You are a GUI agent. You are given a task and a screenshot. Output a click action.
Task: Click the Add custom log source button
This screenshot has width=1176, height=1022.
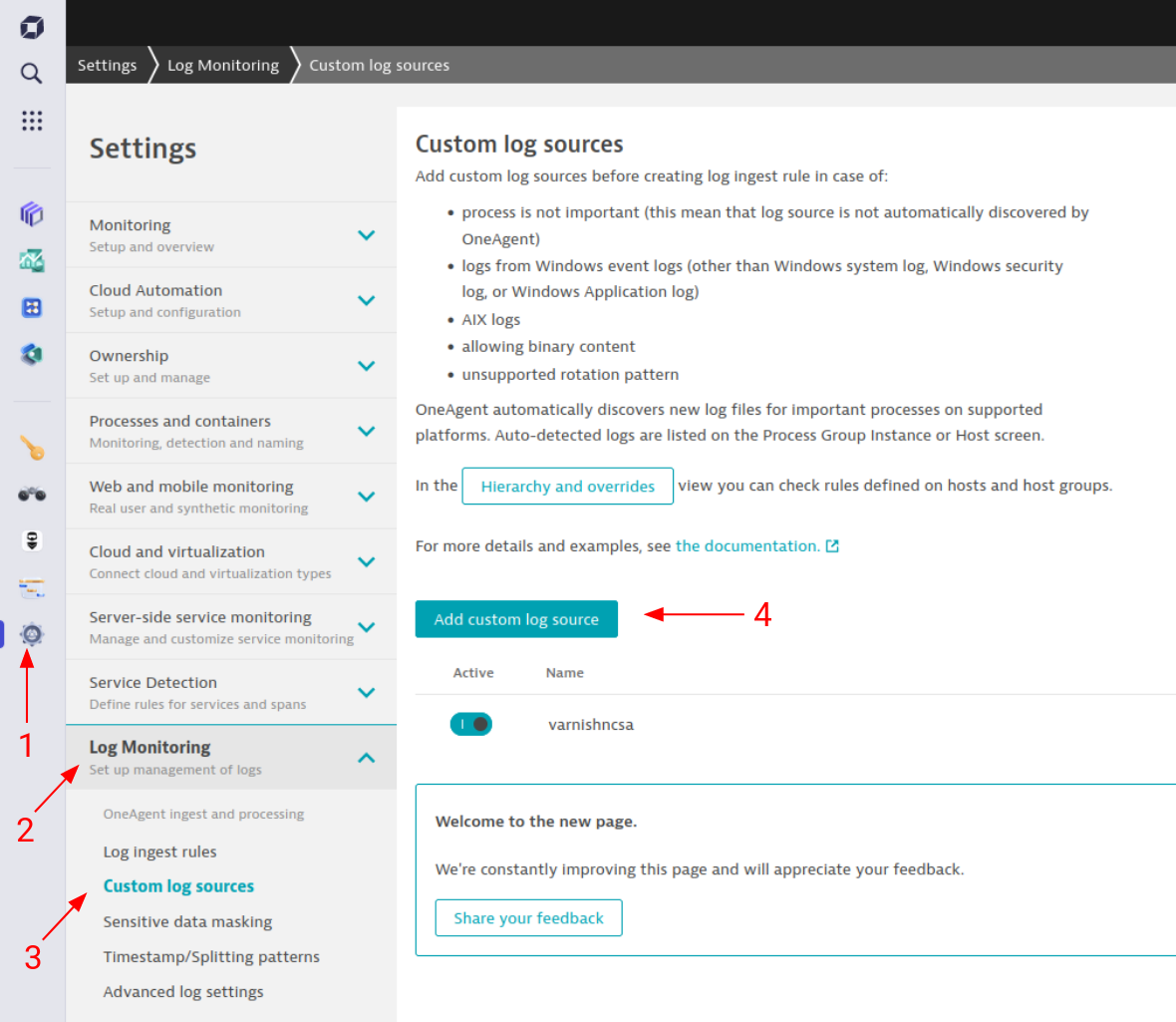pyautogui.click(x=517, y=619)
